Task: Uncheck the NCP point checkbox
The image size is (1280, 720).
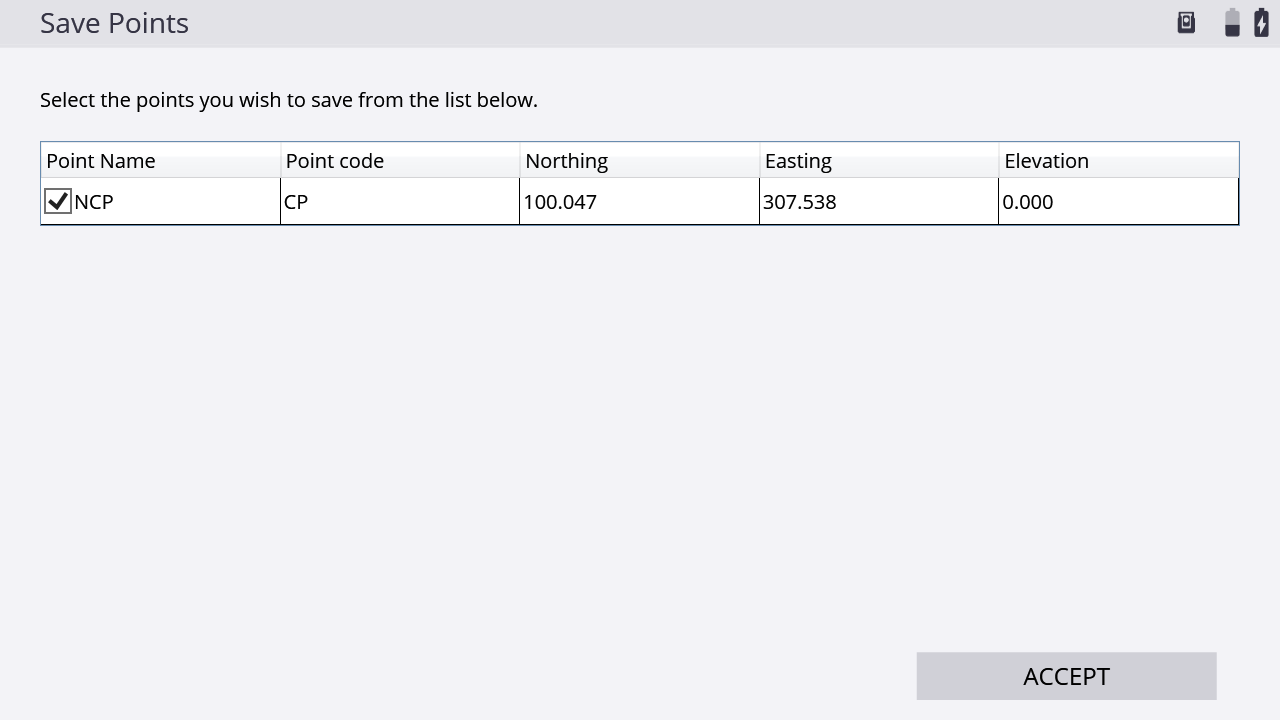Action: (58, 202)
